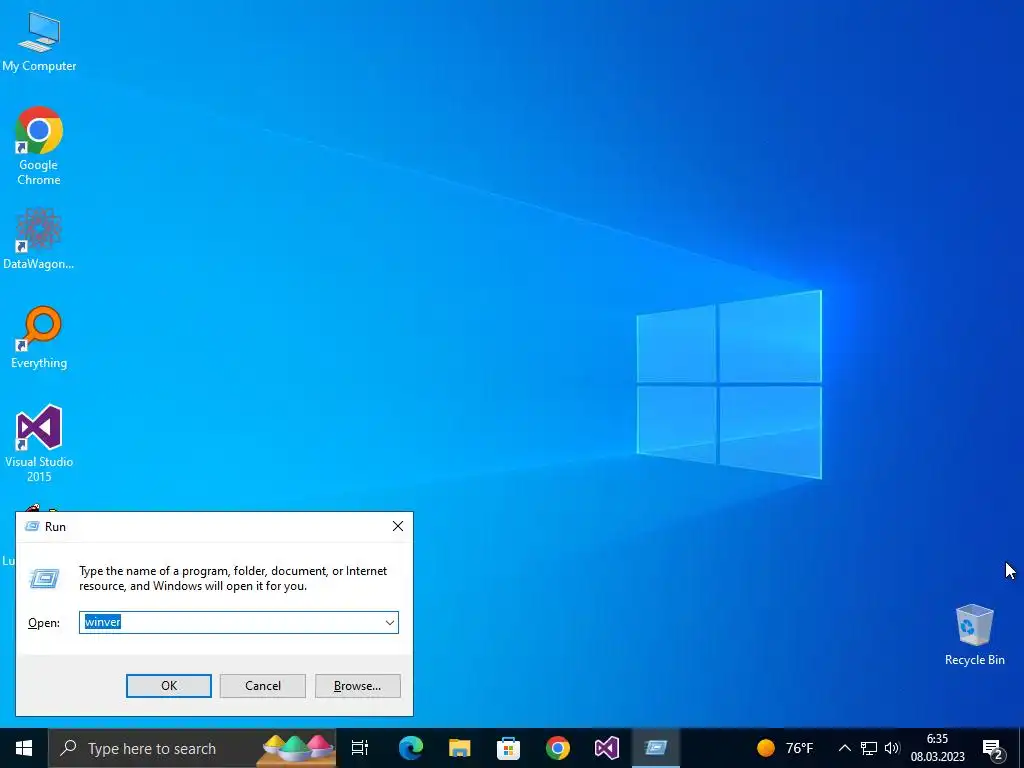Click Cancel in the Run dialog

pos(263,686)
